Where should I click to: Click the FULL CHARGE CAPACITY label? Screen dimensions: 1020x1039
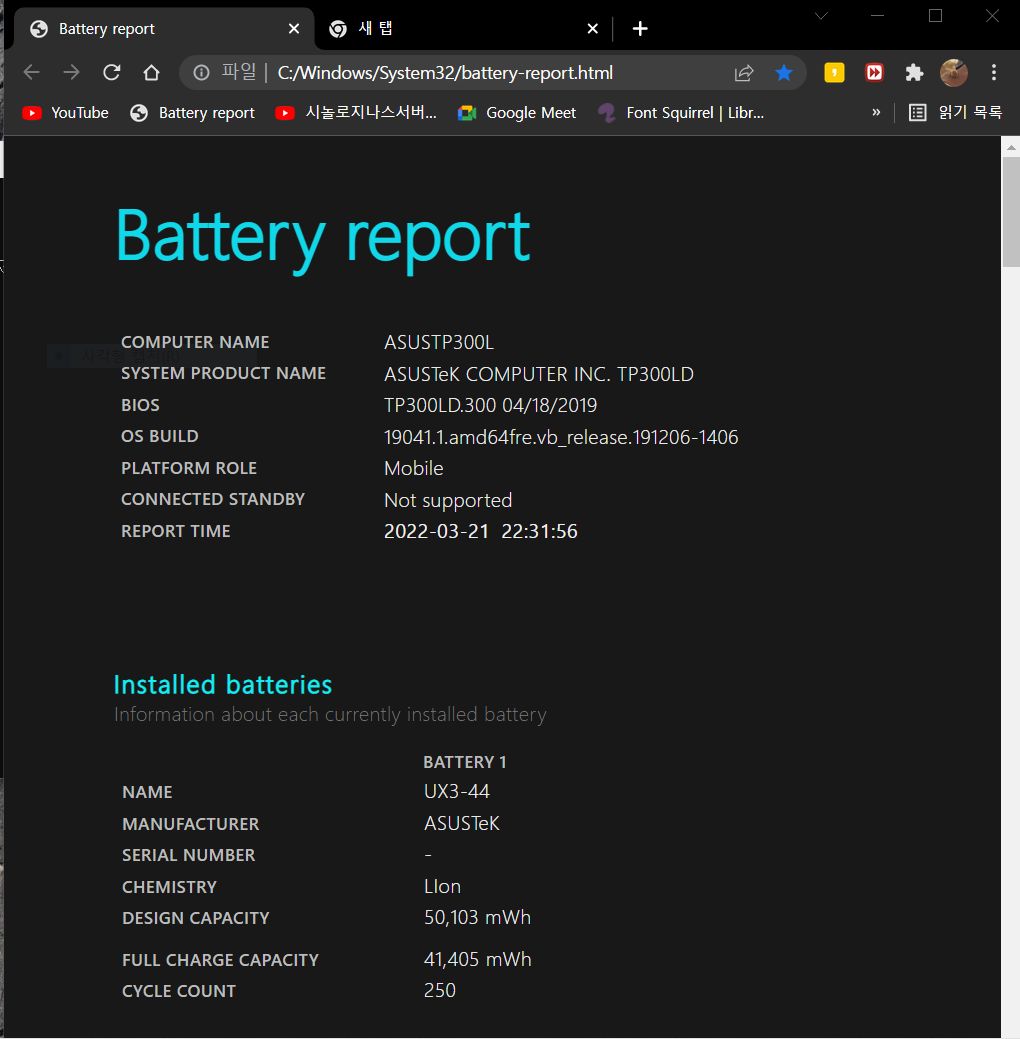(x=220, y=960)
